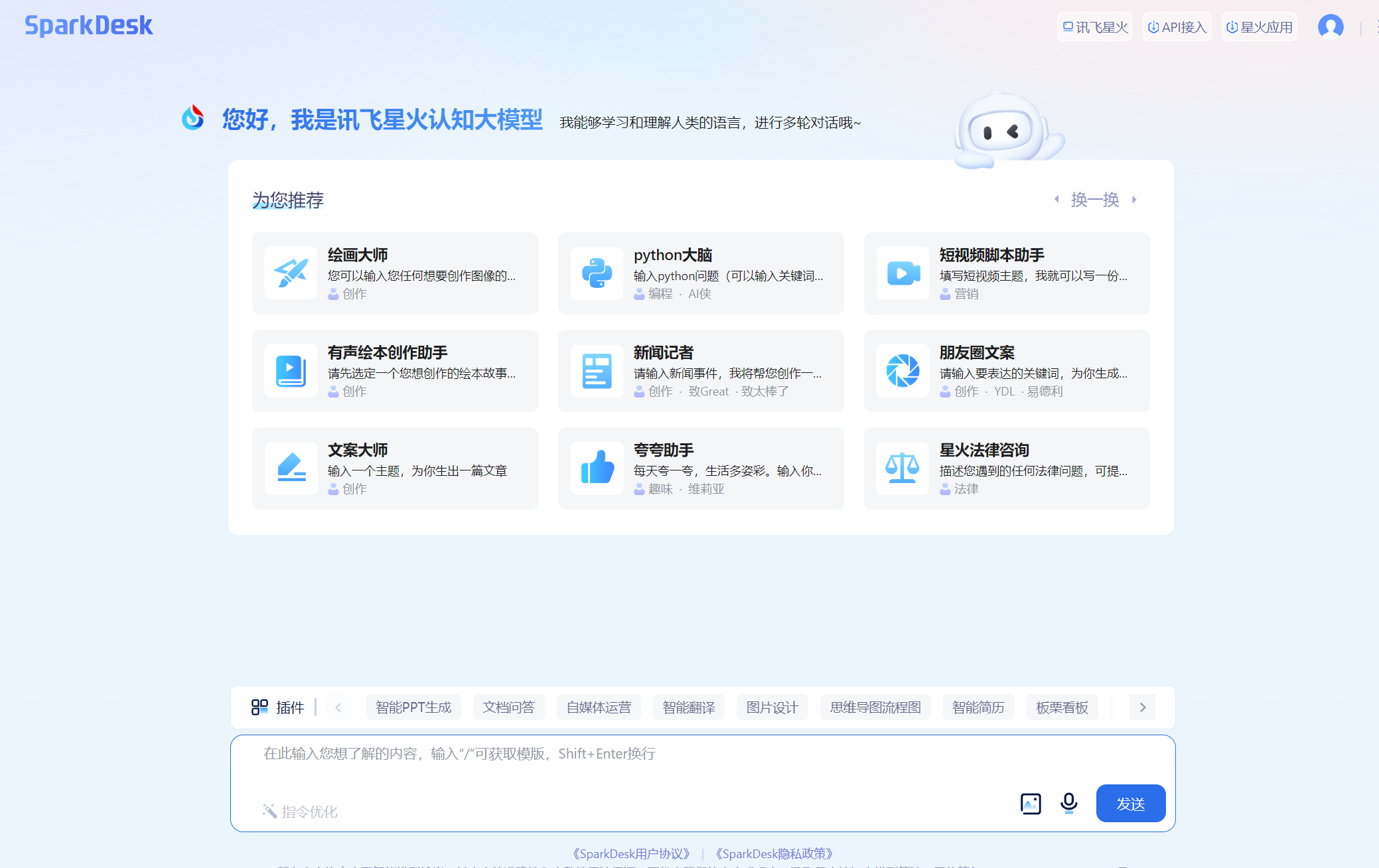The width and height of the screenshot is (1379, 868).
Task: Click 换一换 to refresh recommendations
Action: pyautogui.click(x=1095, y=199)
